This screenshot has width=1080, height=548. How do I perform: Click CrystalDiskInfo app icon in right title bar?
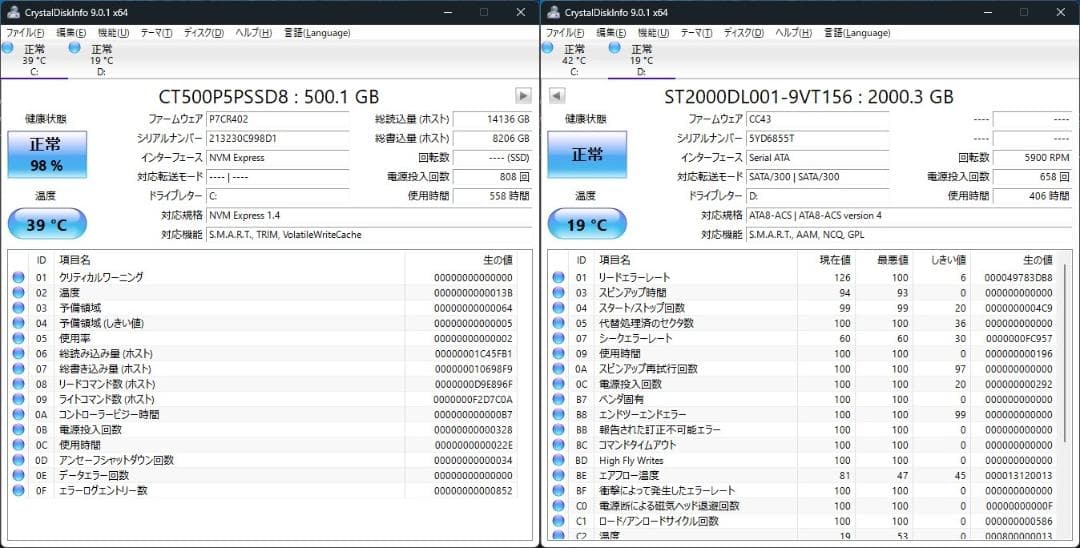(x=552, y=12)
